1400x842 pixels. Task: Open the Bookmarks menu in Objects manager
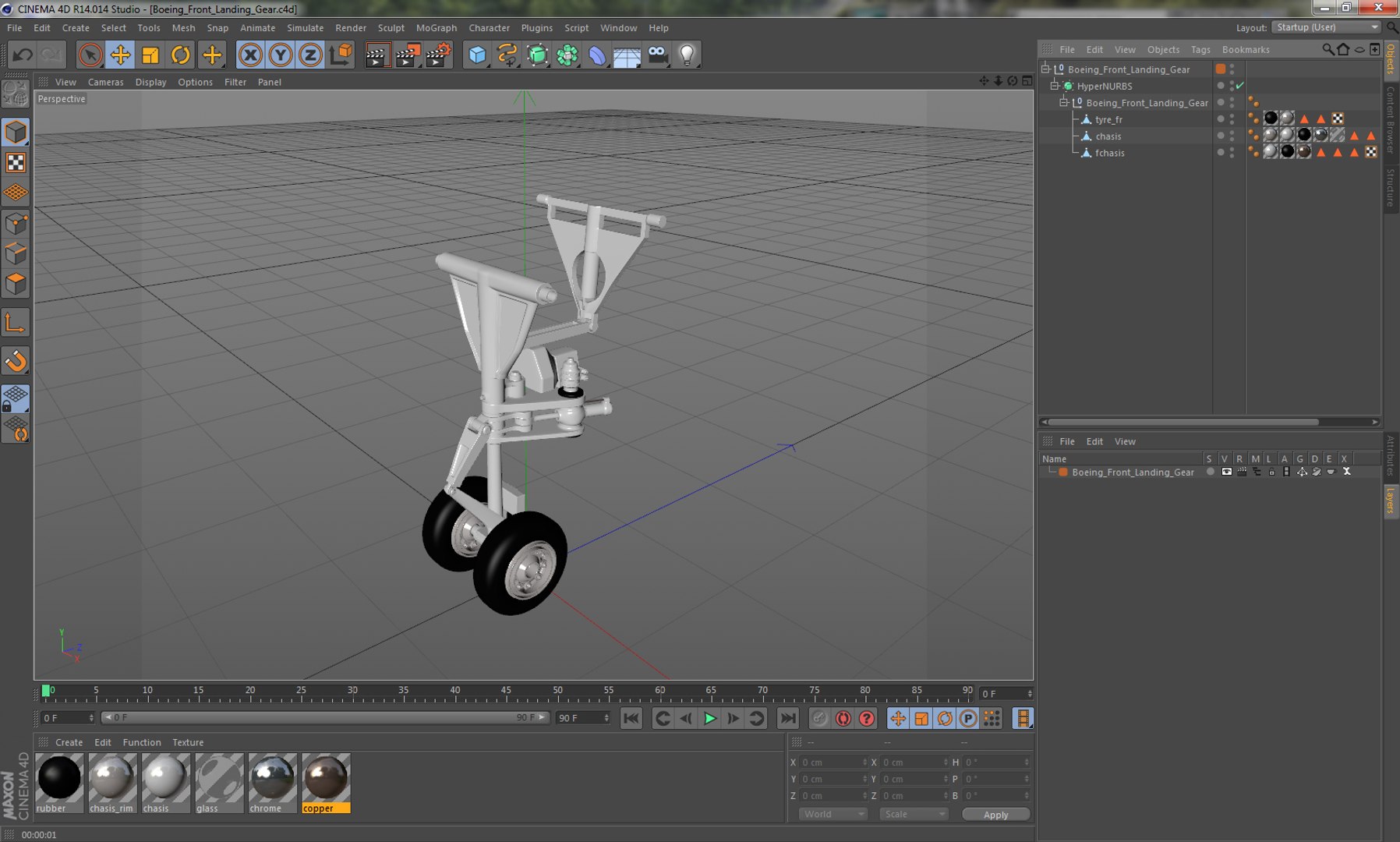coord(1246,49)
